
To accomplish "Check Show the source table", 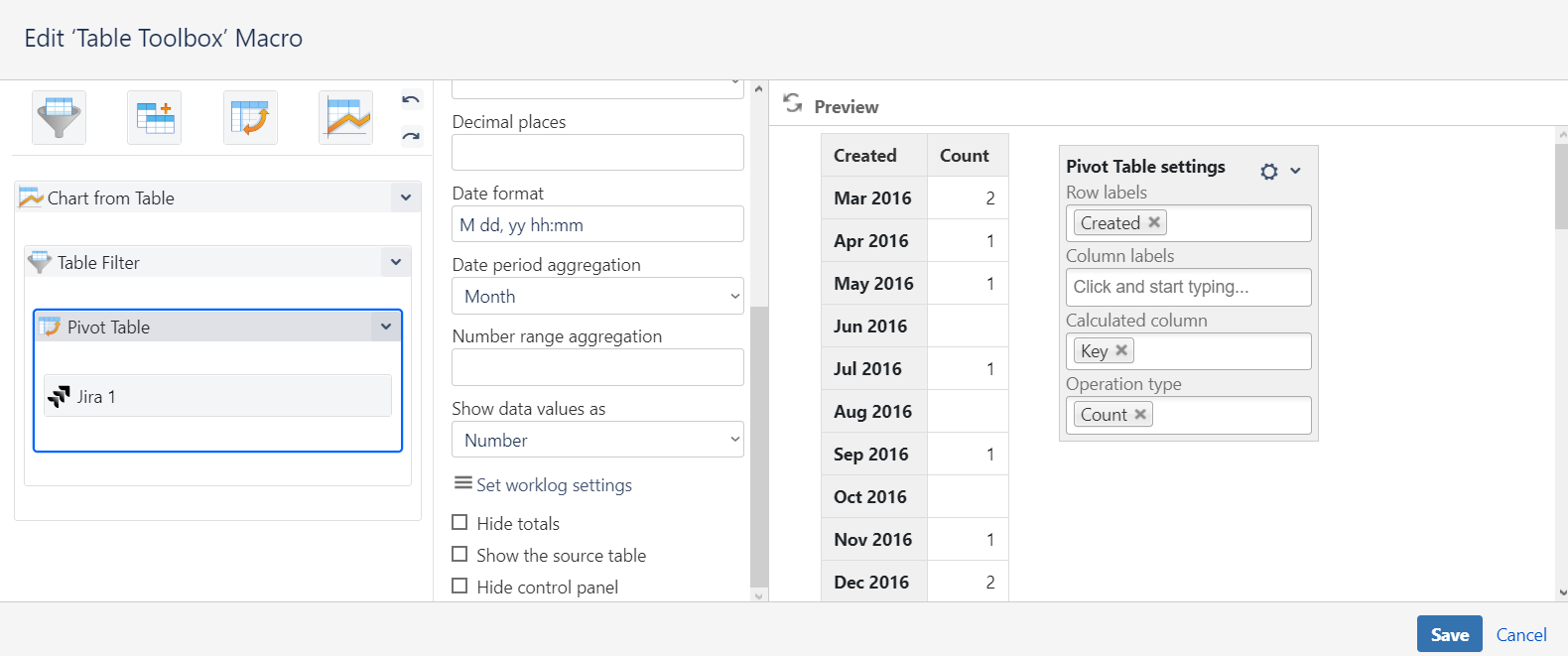I will point(459,554).
